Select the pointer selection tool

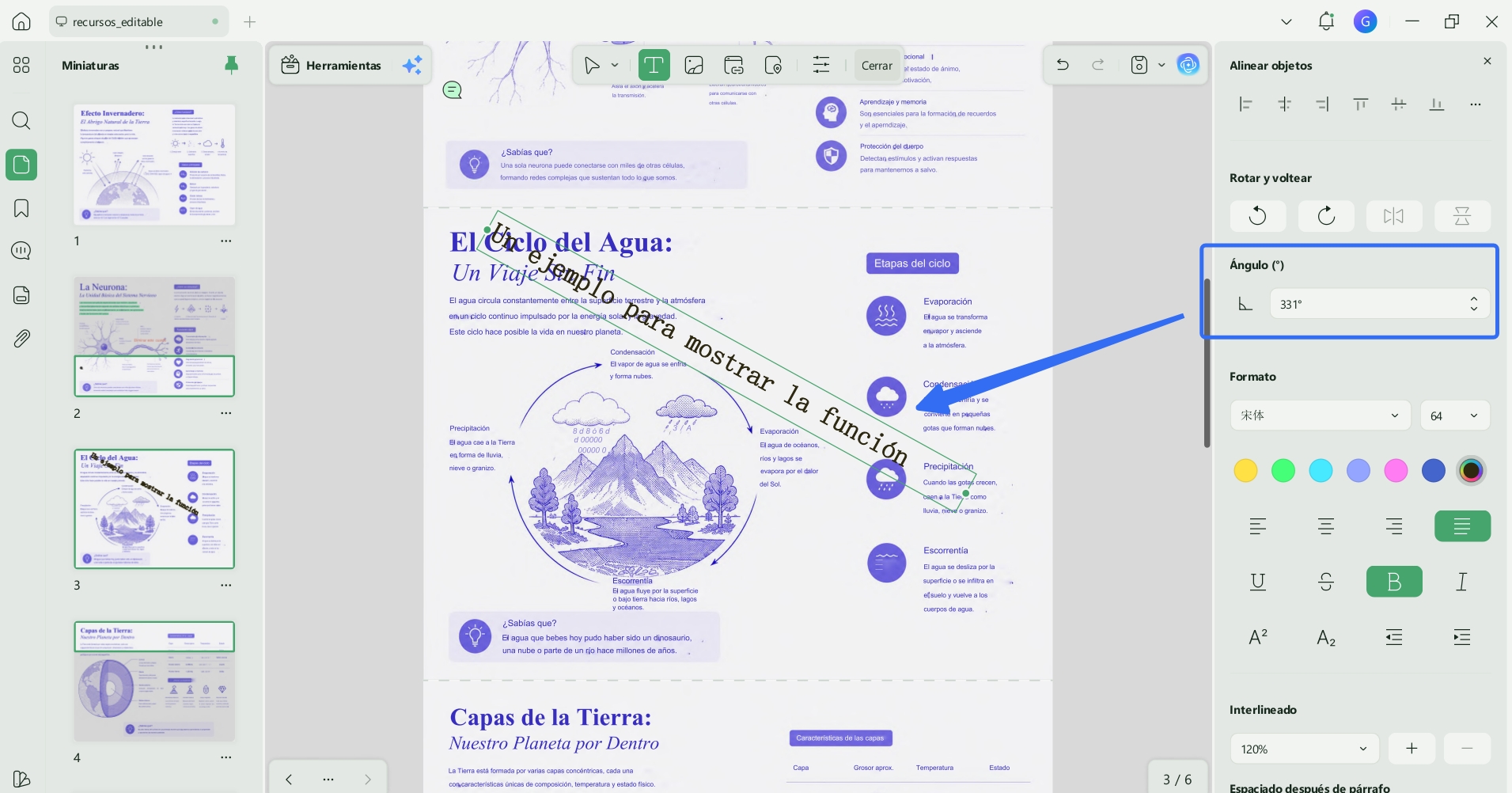(592, 65)
